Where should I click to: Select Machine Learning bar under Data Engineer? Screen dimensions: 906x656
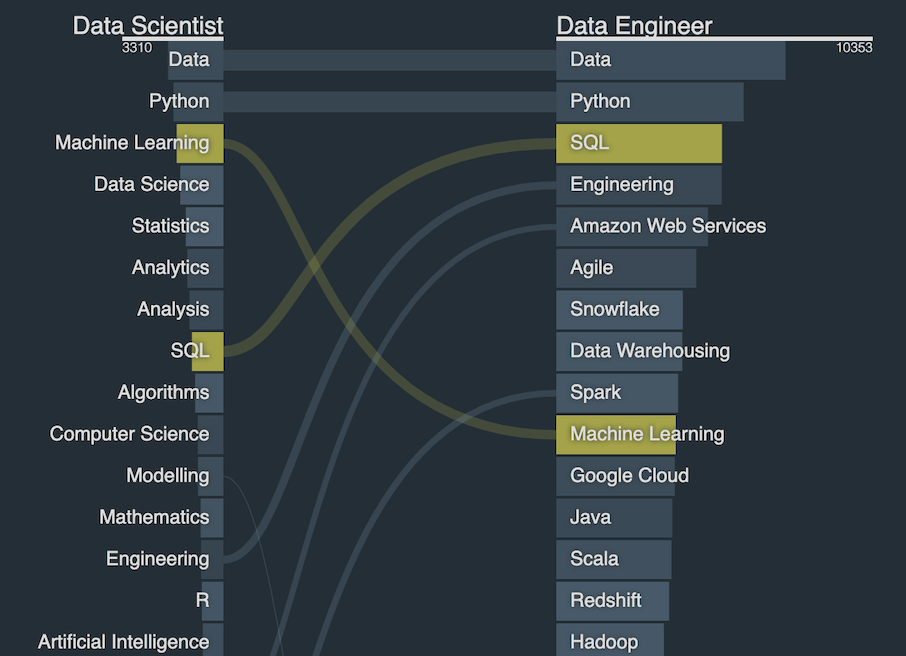tap(616, 435)
